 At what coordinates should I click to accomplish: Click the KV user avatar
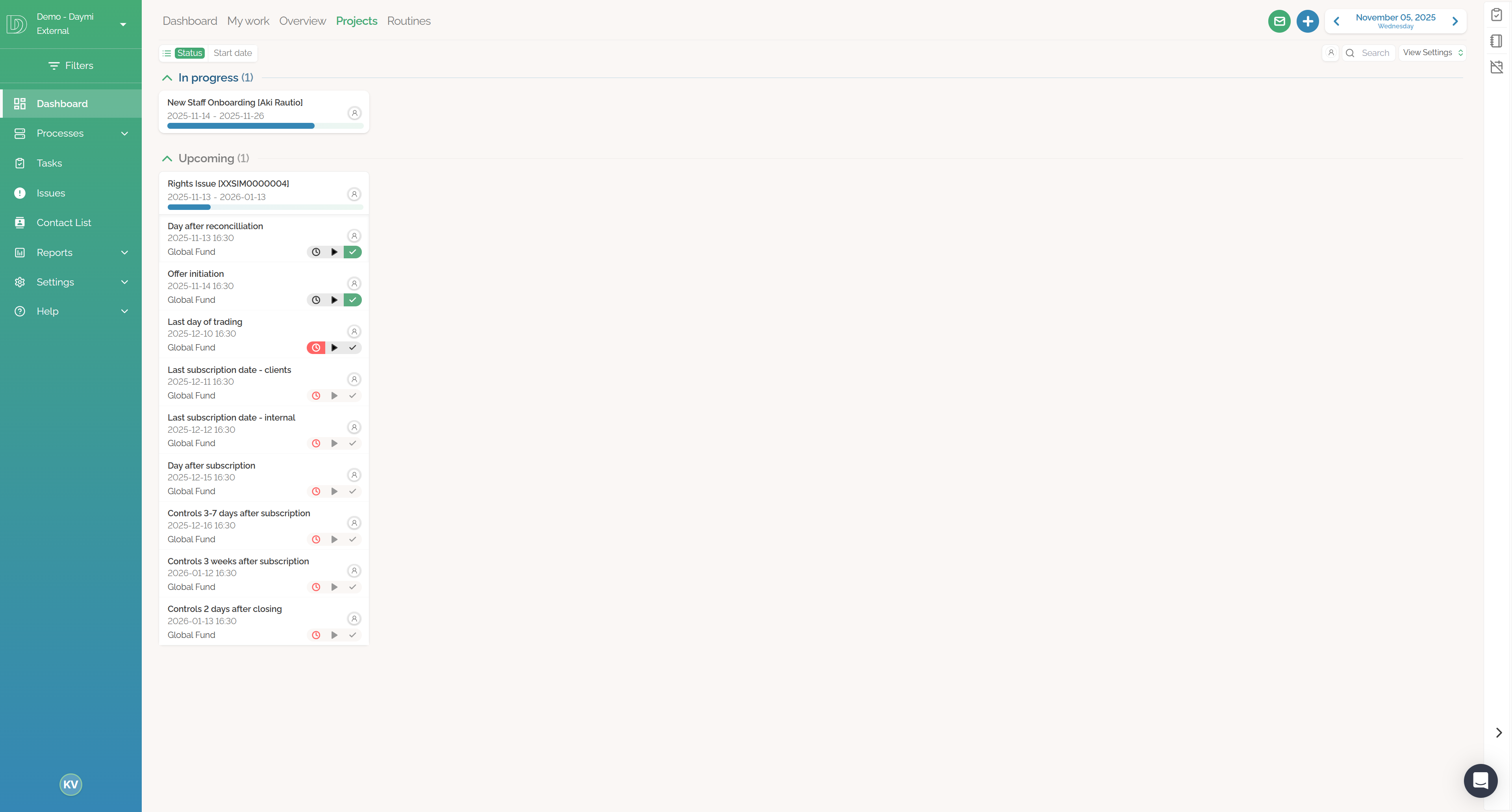click(70, 784)
